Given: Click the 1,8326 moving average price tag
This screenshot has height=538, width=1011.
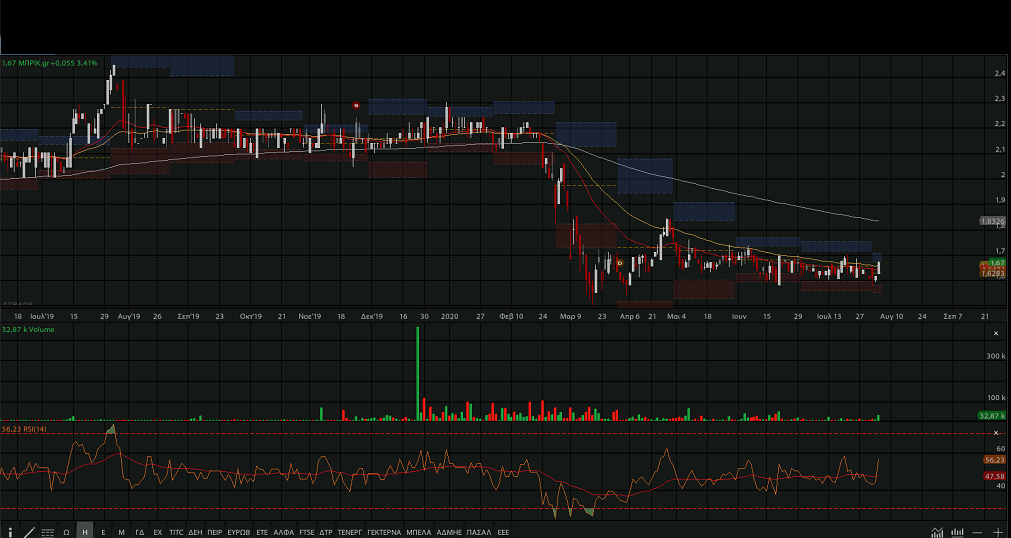Looking at the screenshot, I should coord(992,220).
